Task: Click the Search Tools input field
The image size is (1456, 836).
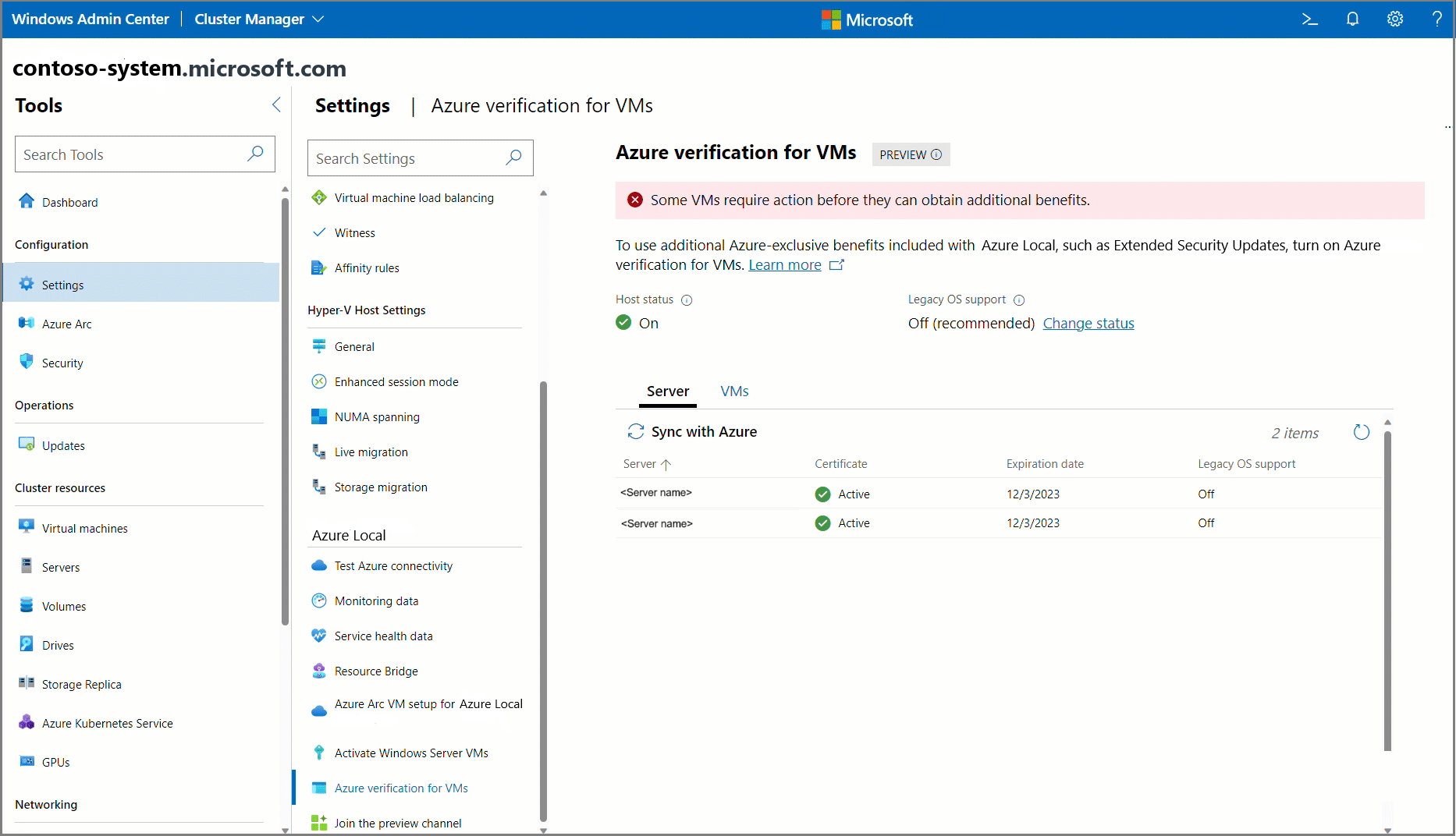Action: (x=145, y=154)
